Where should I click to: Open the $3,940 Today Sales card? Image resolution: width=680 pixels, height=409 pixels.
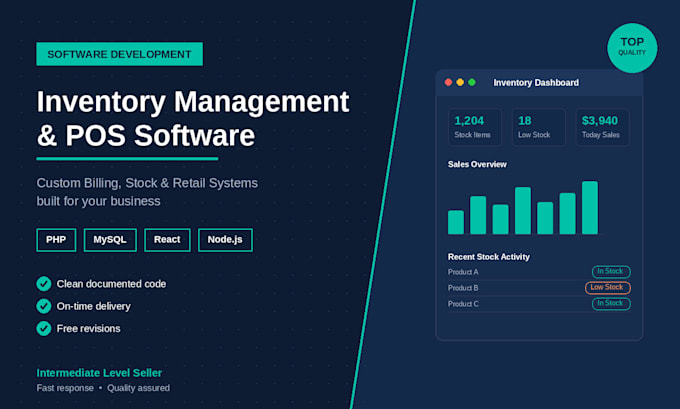coord(602,127)
